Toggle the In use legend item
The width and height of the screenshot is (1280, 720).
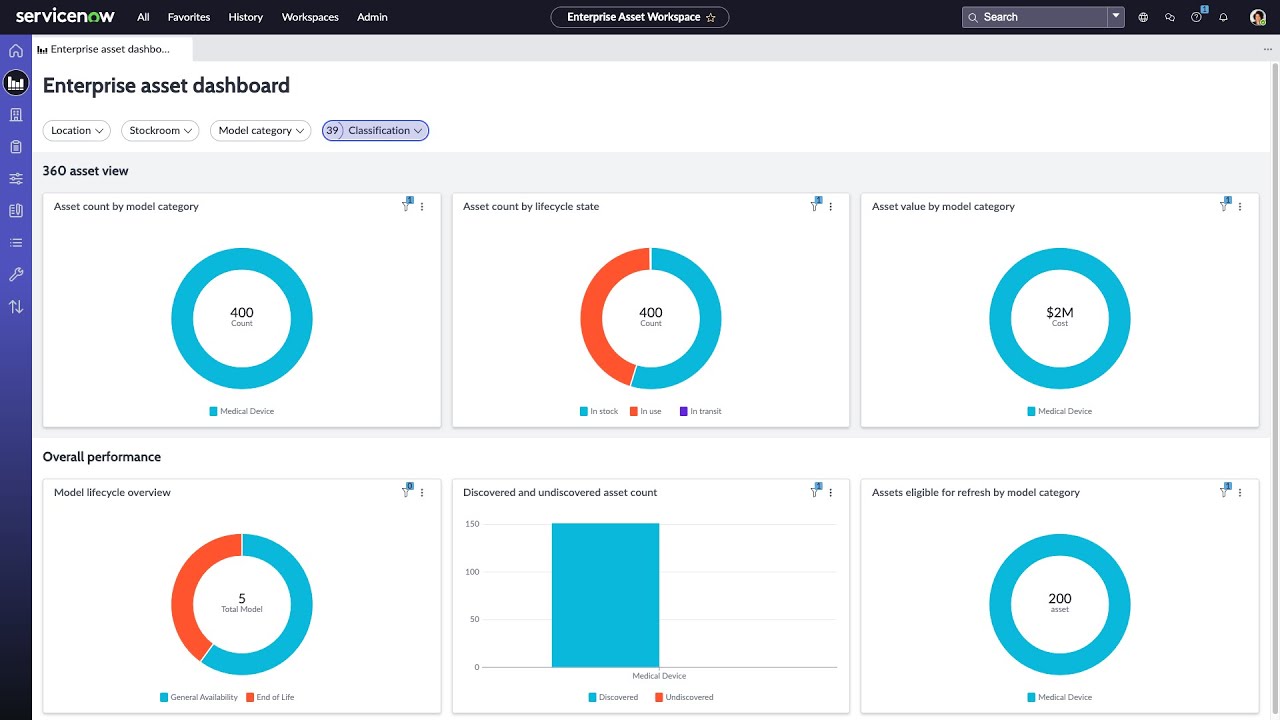coord(646,411)
